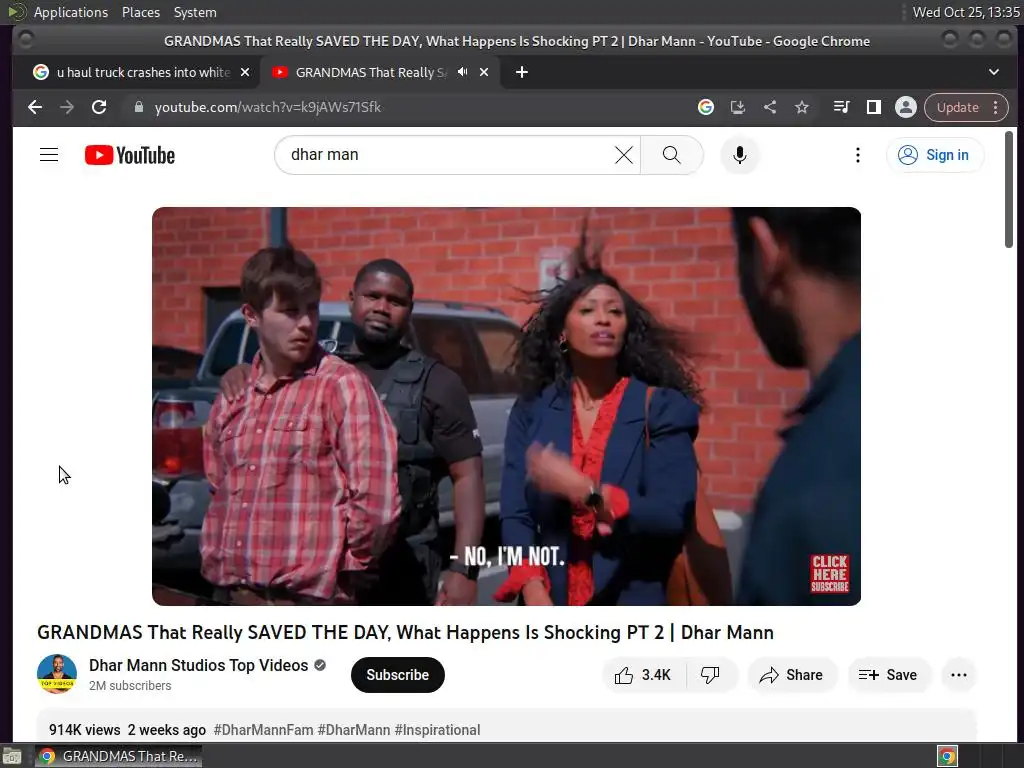Share this page from toolbar
Screen dimensions: 1024x768
[770, 107]
